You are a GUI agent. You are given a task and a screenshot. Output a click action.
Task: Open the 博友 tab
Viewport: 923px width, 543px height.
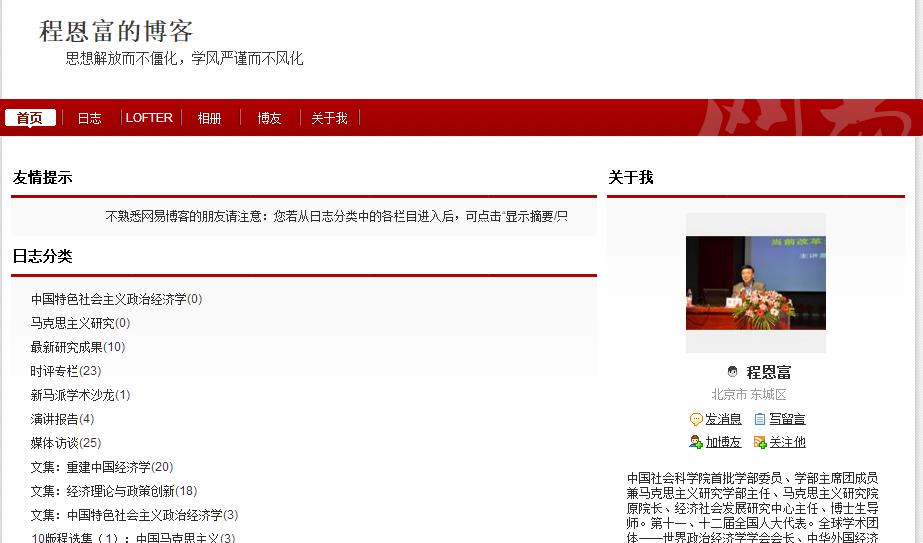(269, 118)
